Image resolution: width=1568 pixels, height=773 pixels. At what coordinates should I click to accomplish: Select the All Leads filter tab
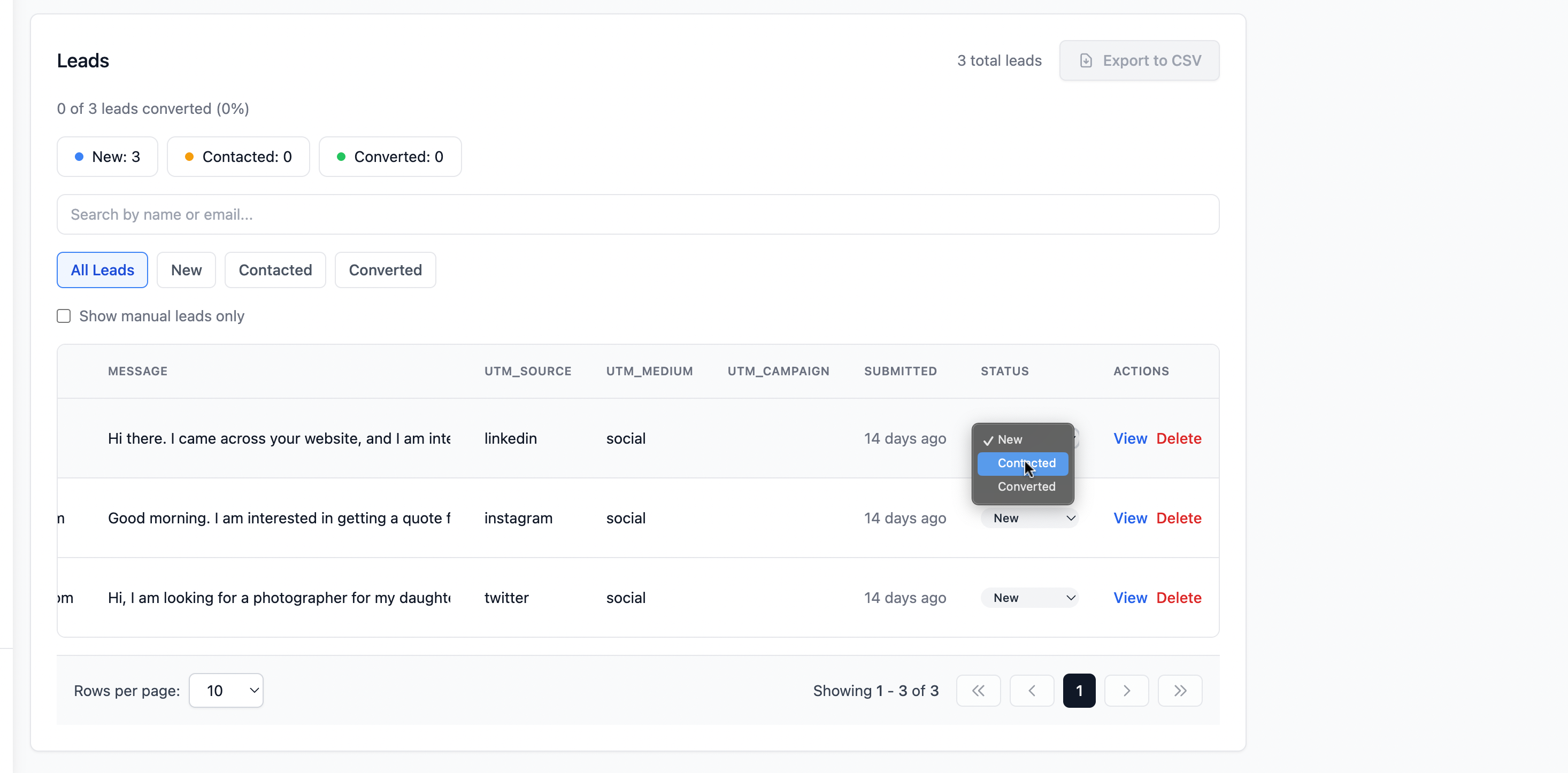click(102, 269)
